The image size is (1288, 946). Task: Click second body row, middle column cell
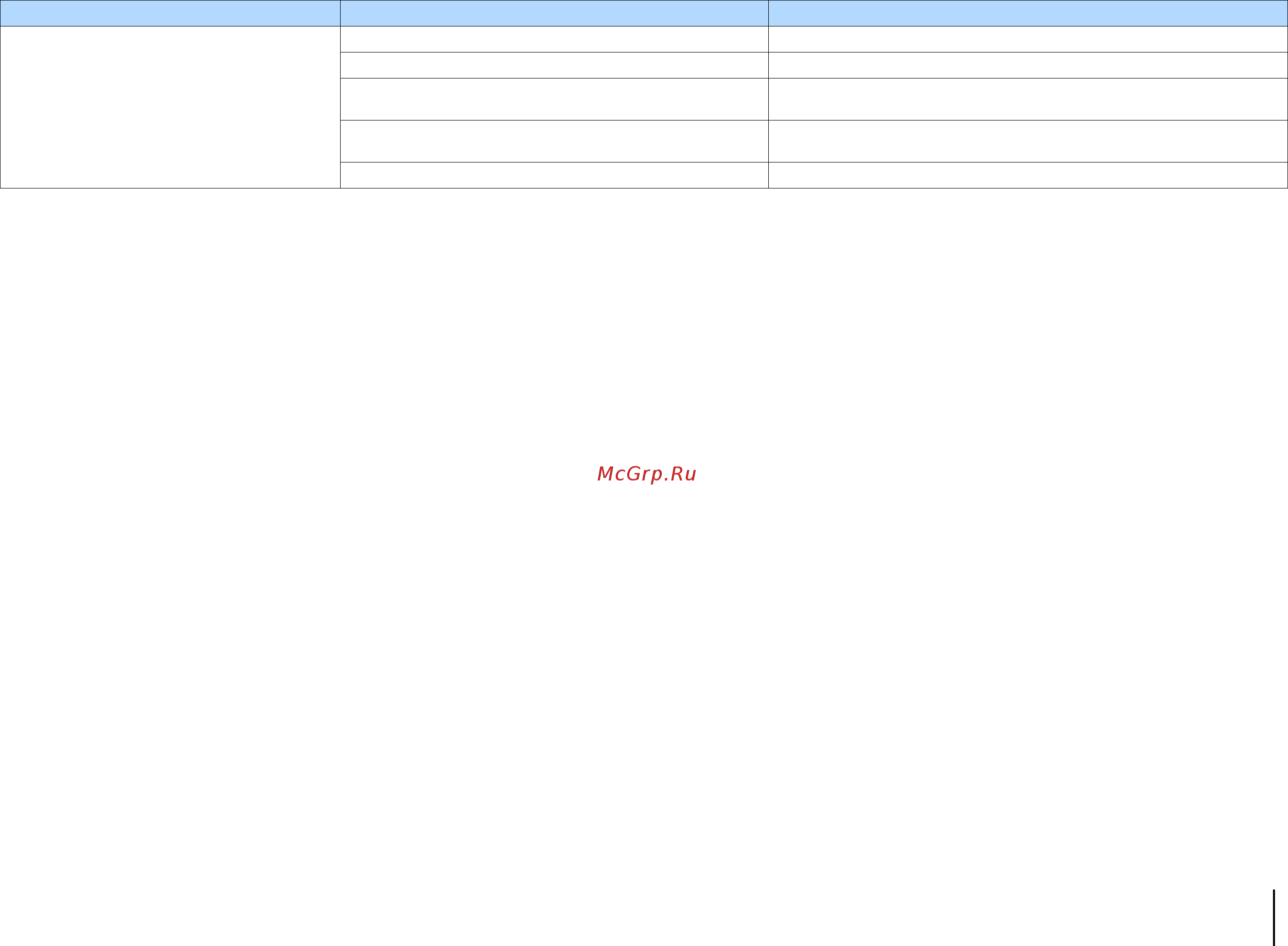point(554,65)
